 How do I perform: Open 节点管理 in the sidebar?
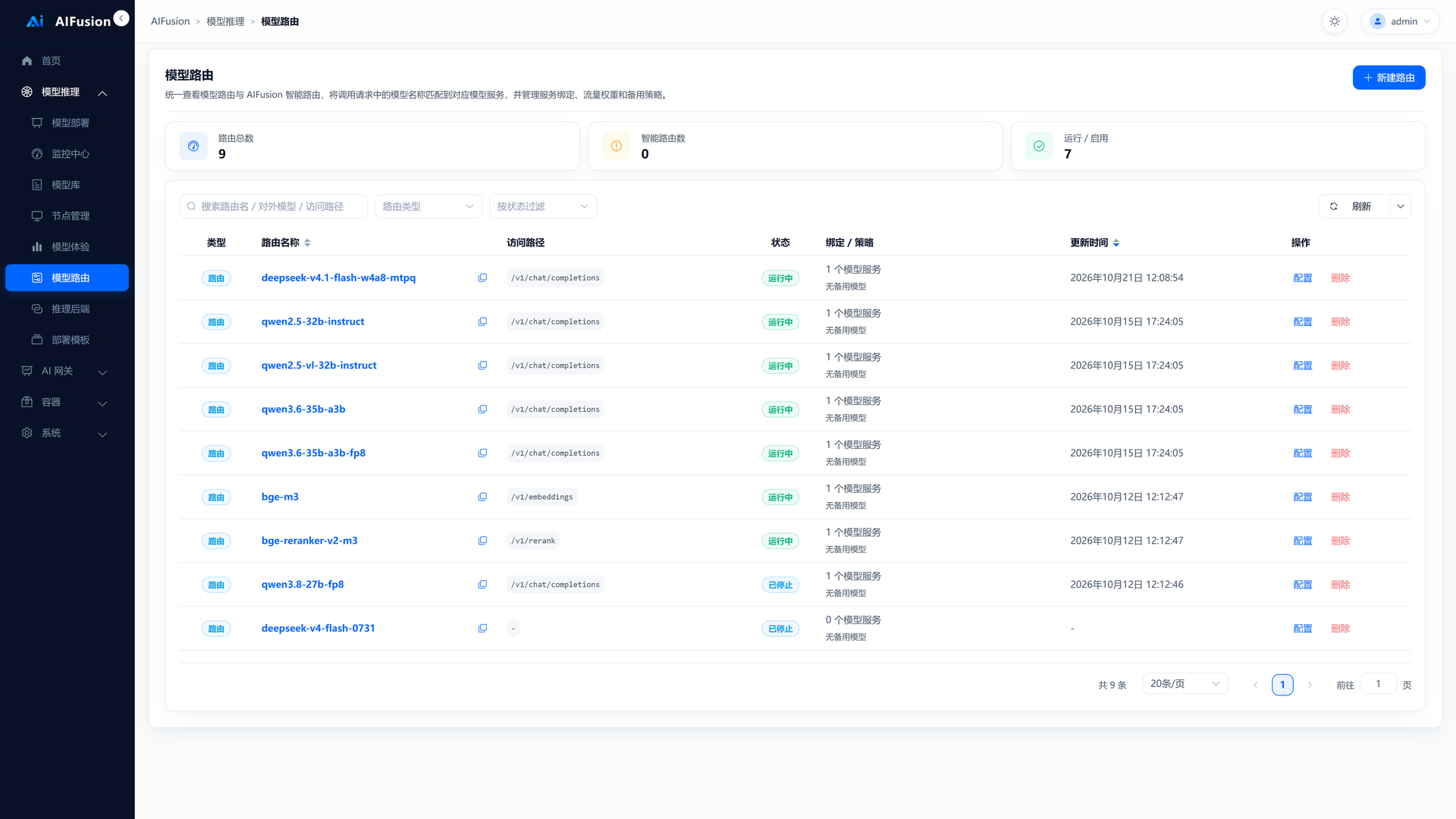coord(67,216)
